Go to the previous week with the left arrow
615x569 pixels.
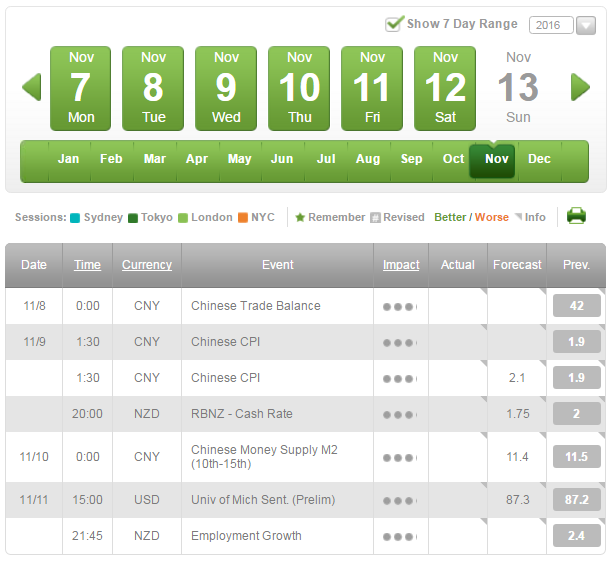pyautogui.click(x=32, y=87)
